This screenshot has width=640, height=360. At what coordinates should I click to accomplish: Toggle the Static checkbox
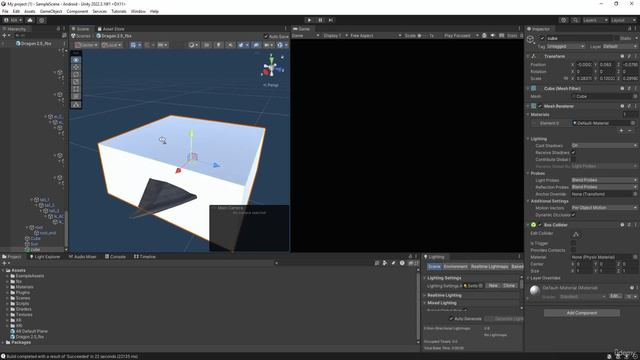pos(617,38)
